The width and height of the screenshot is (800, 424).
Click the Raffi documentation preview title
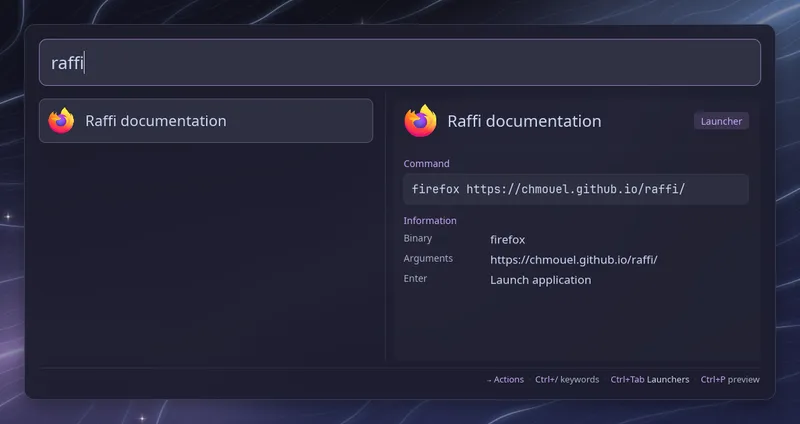524,121
